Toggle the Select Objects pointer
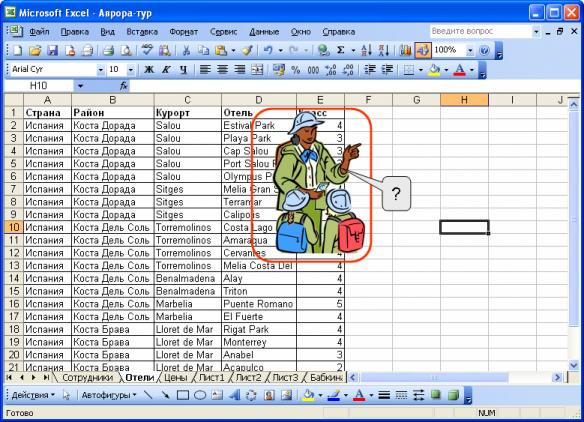 pos(66,395)
